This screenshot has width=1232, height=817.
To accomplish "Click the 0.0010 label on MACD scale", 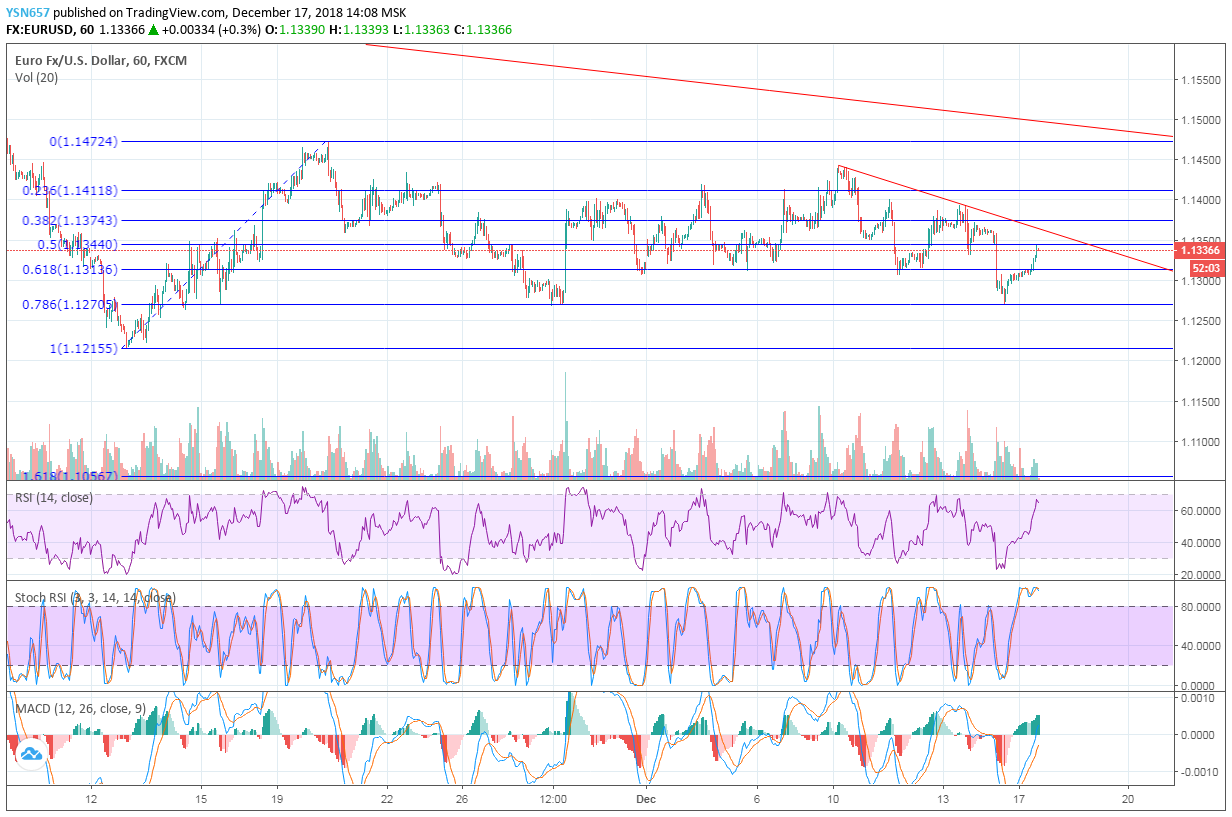I will pos(1200,697).
